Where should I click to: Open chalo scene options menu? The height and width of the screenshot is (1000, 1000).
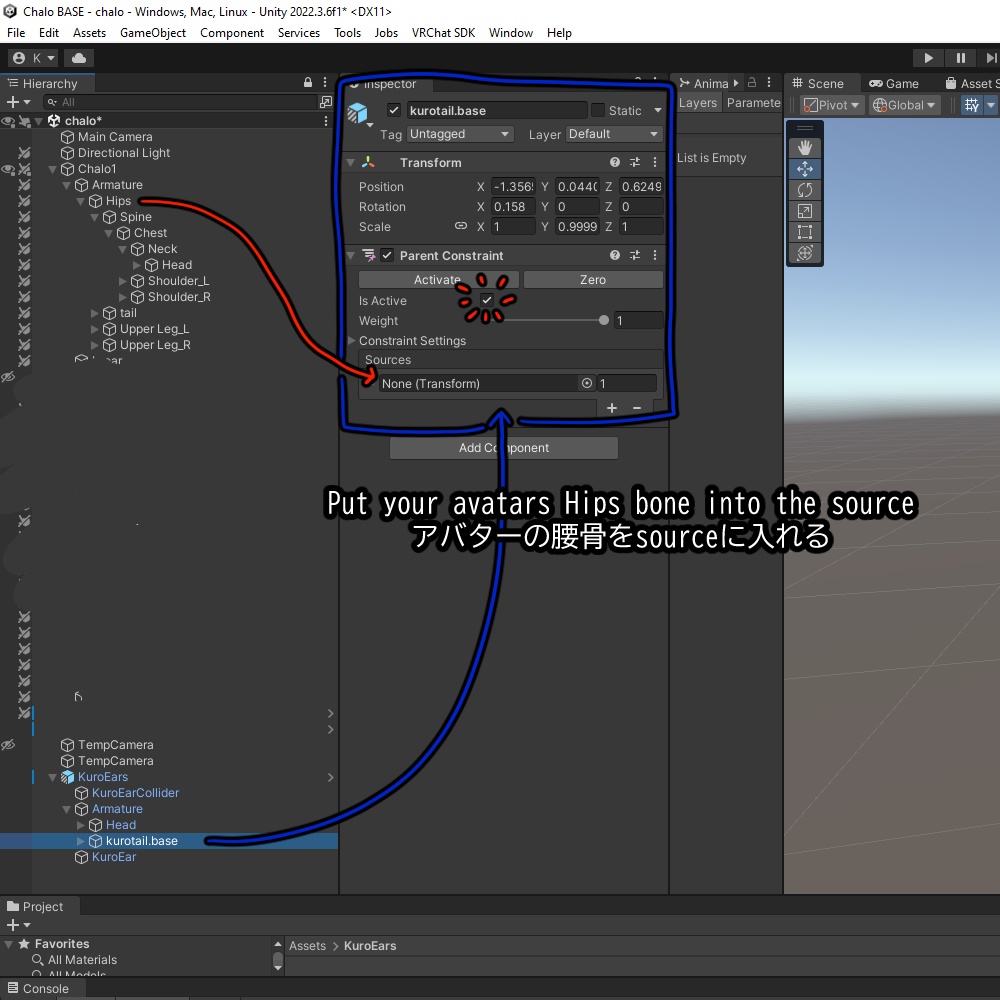(326, 121)
